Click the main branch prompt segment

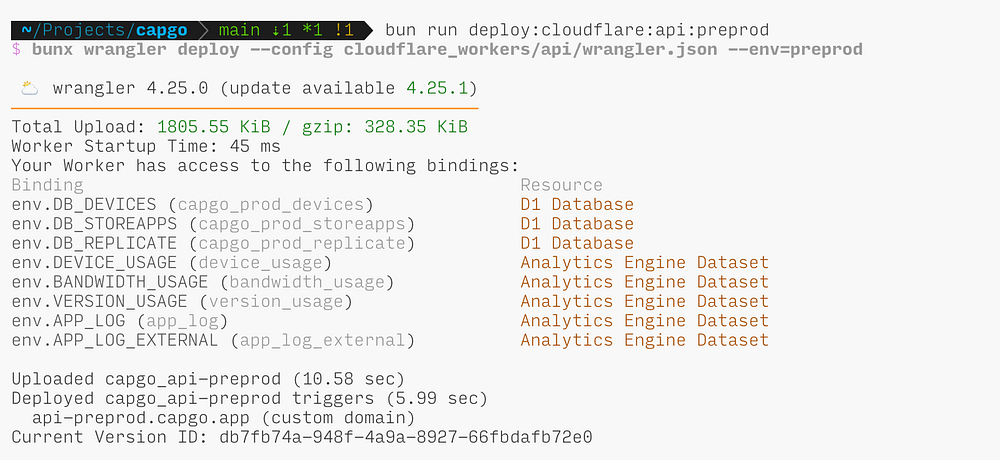[x=286, y=30]
